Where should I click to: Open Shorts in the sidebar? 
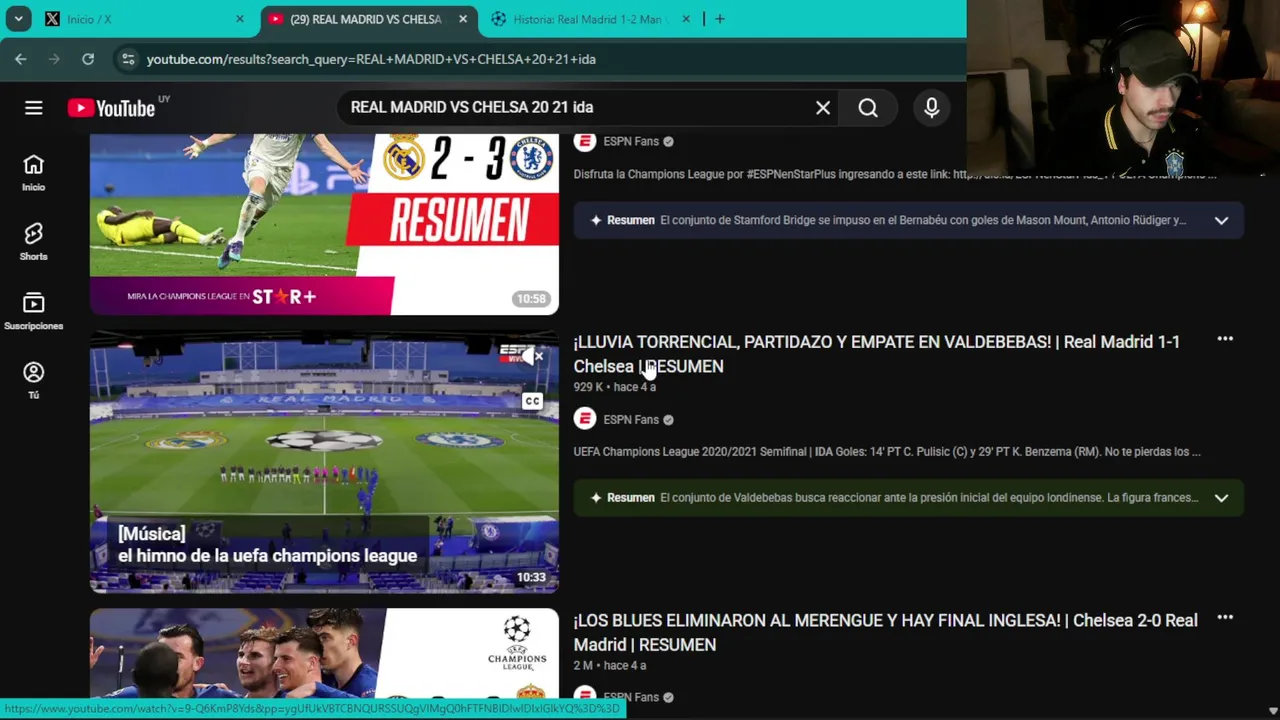(33, 242)
